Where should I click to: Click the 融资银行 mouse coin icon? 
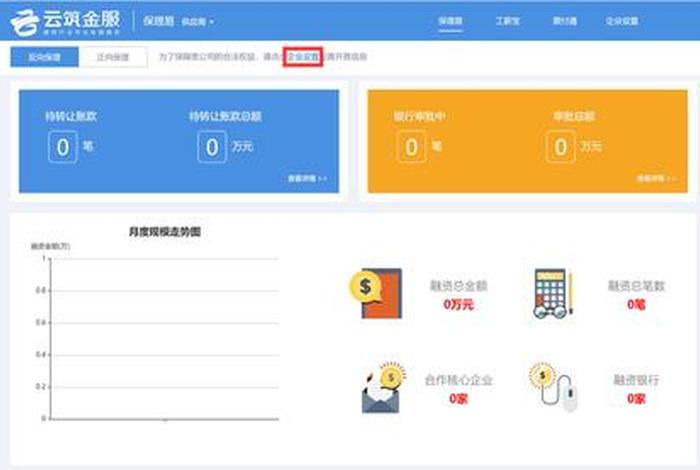click(554, 387)
